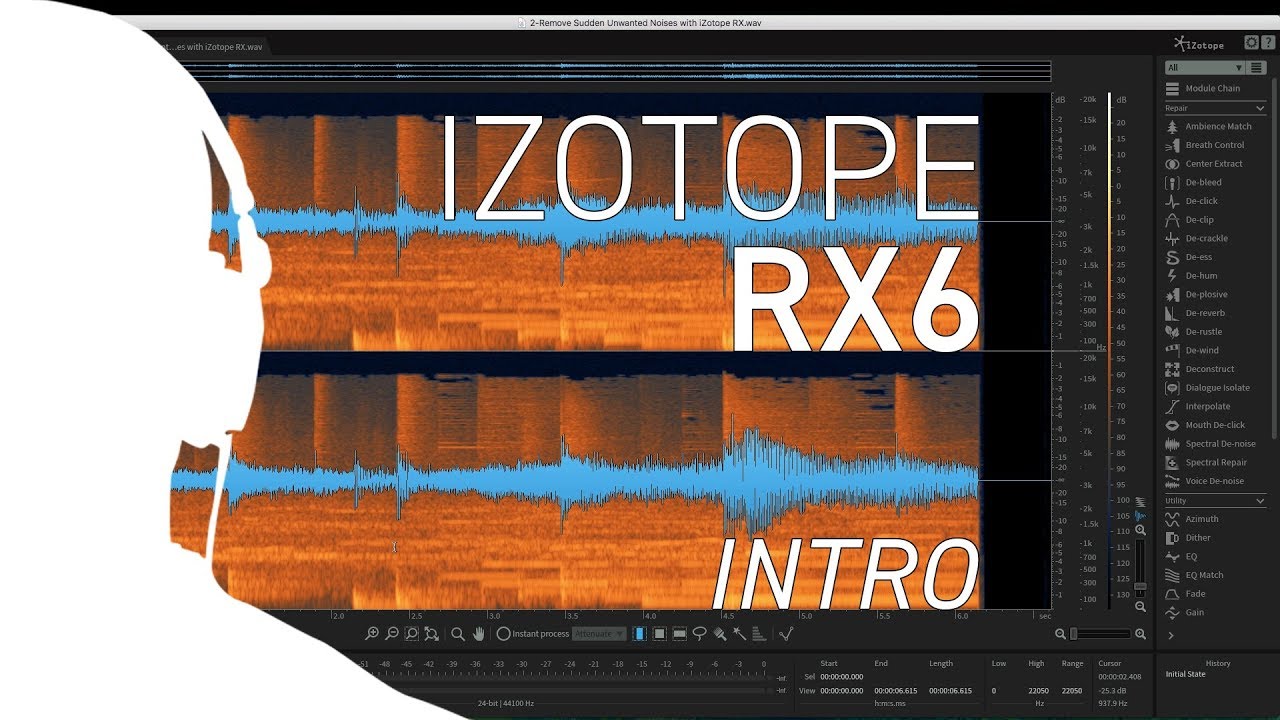Select the Lasso selection tool
Viewport: 1280px width, 720px height.
pos(700,634)
